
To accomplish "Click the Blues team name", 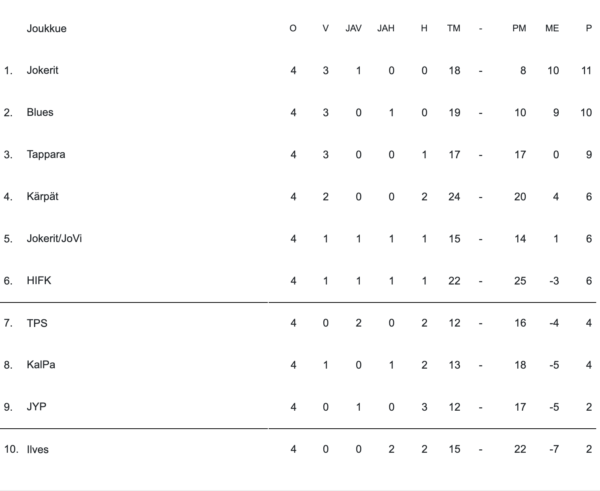I will click(x=40, y=112).
